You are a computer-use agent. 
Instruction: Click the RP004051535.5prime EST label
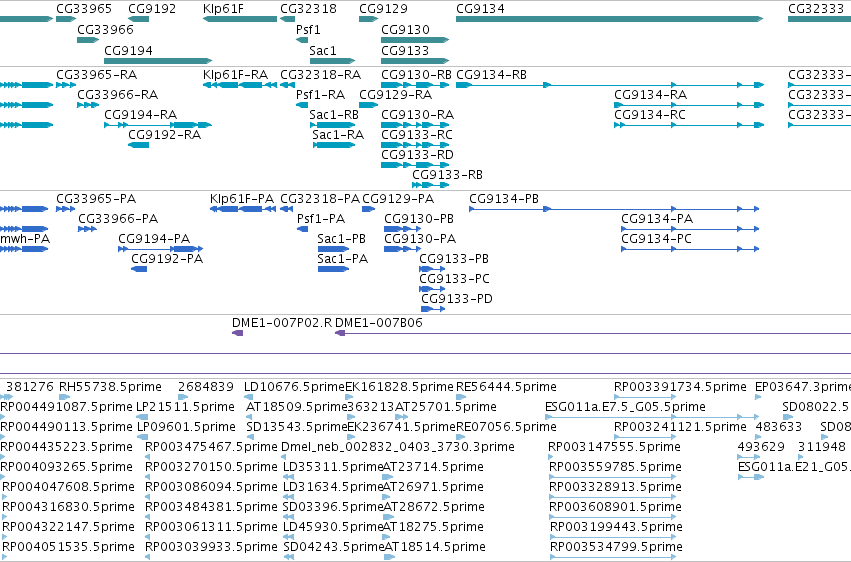[x=68, y=547]
